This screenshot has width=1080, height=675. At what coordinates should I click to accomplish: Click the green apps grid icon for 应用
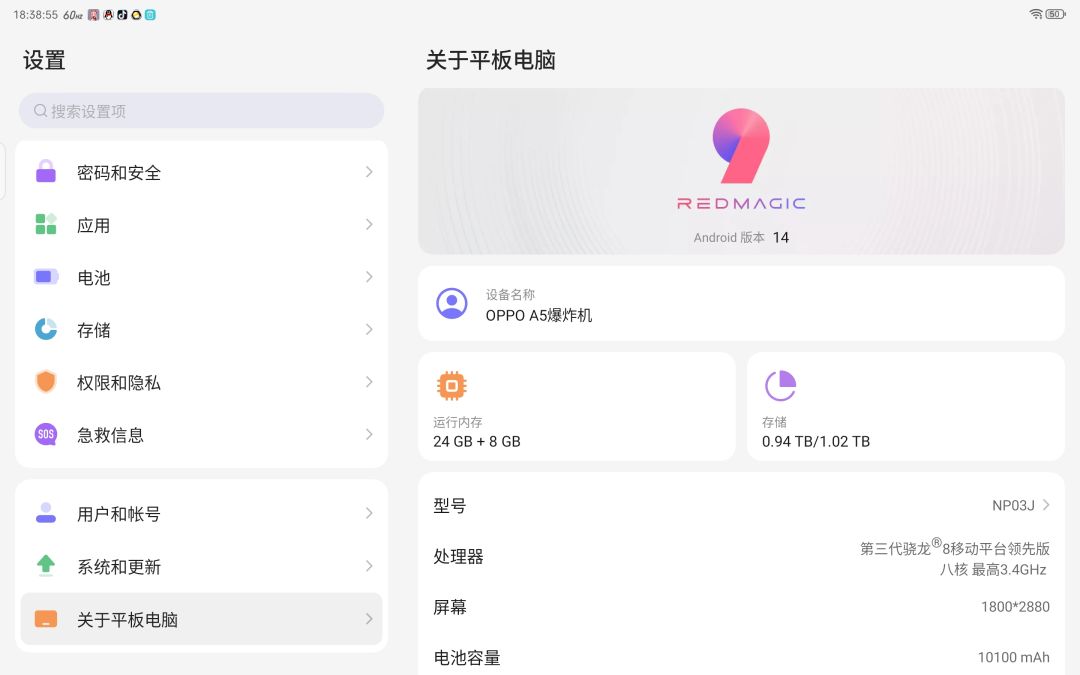coord(45,224)
